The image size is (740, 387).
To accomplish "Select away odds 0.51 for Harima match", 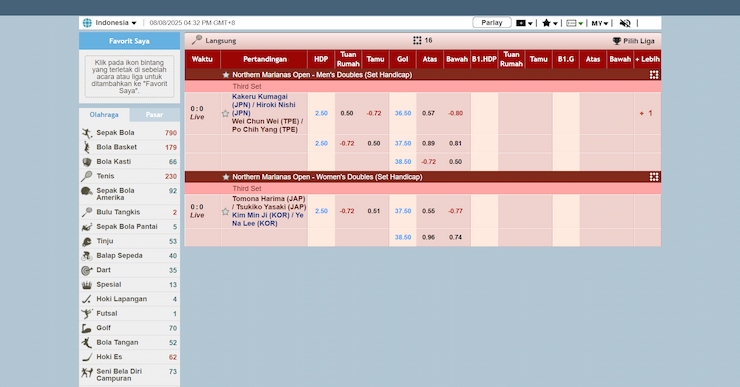I will pyautogui.click(x=374, y=211).
